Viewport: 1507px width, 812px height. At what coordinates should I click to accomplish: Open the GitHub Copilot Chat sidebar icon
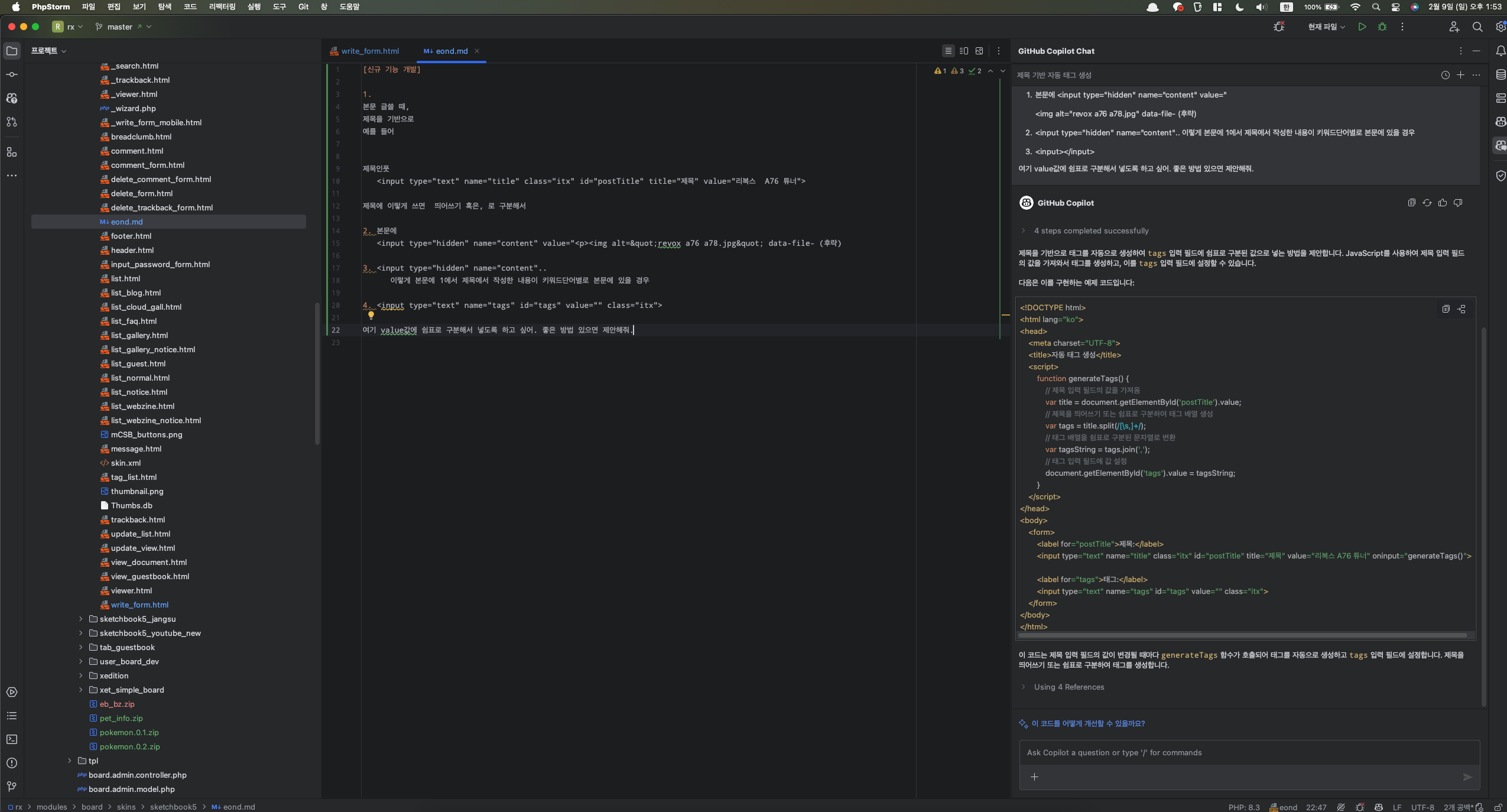1500,145
